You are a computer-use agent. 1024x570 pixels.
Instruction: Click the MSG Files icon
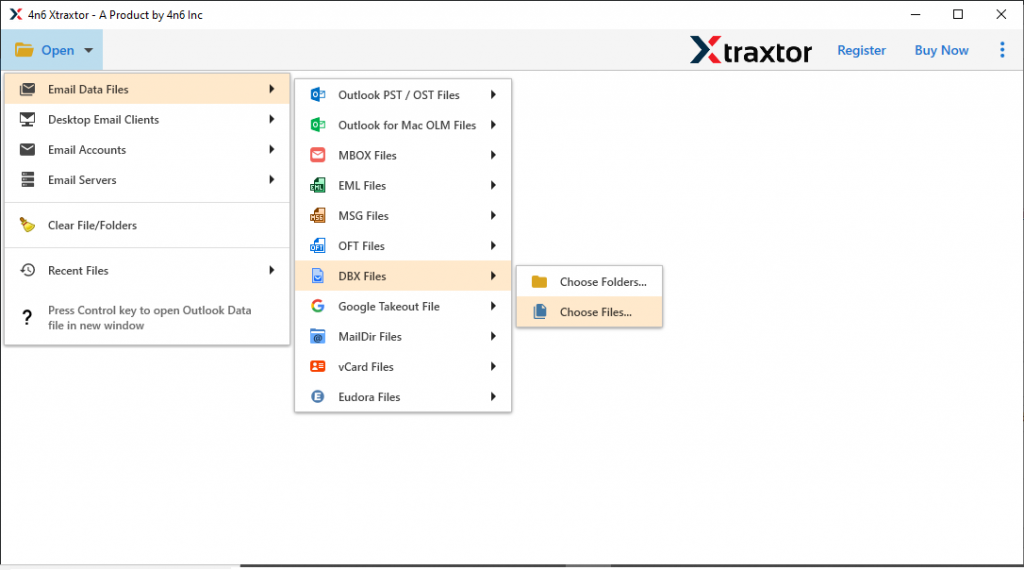(x=317, y=215)
